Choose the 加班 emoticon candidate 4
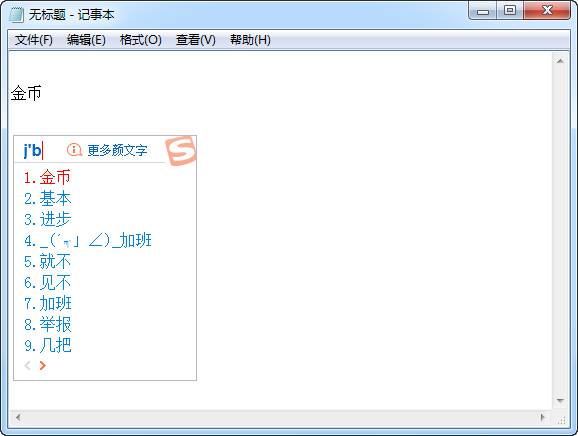578x436 pixels. tap(88, 240)
